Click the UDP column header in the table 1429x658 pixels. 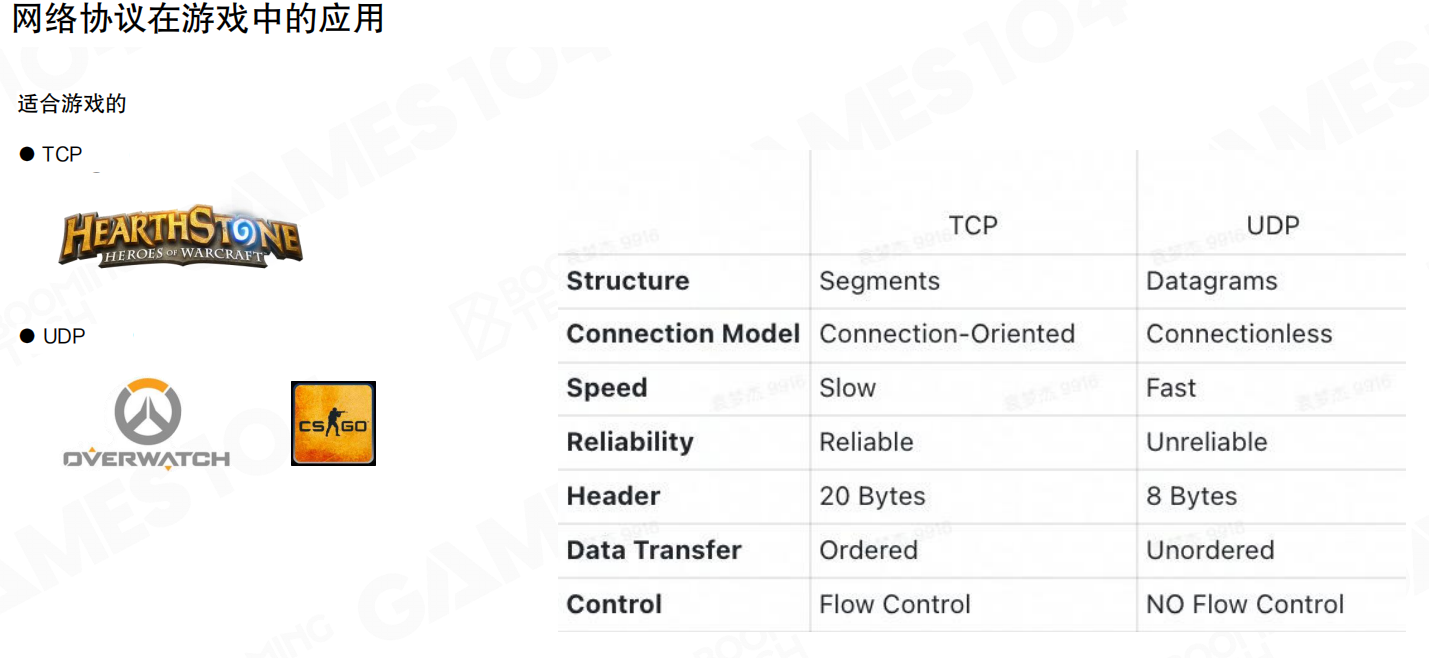point(1272,225)
